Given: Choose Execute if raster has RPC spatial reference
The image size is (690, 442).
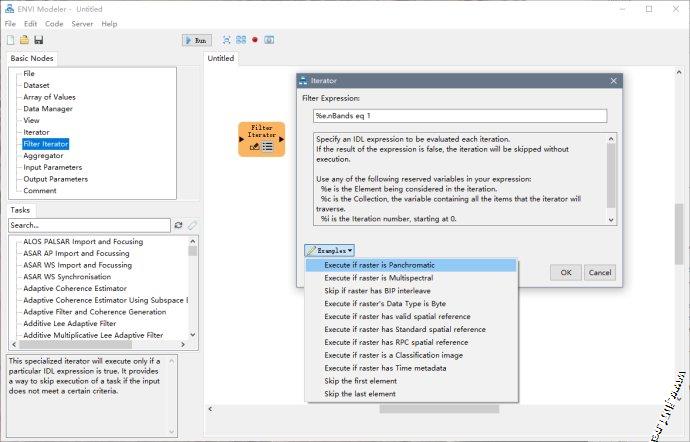Looking at the screenshot, I should pyautogui.click(x=411, y=342).
